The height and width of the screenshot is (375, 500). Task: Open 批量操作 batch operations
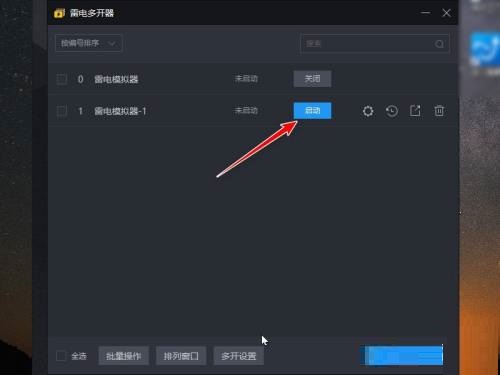124,356
